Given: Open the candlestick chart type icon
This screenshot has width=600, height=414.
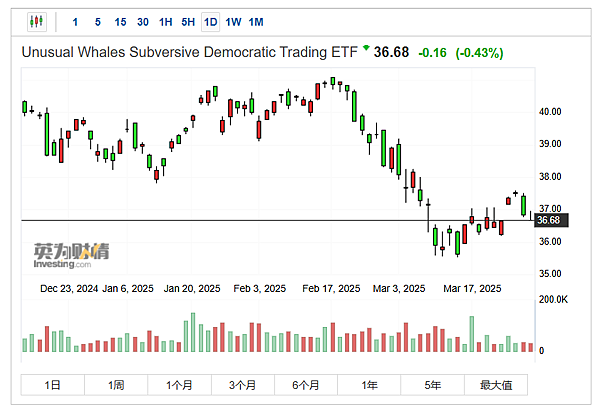Looking at the screenshot, I should [37, 22].
